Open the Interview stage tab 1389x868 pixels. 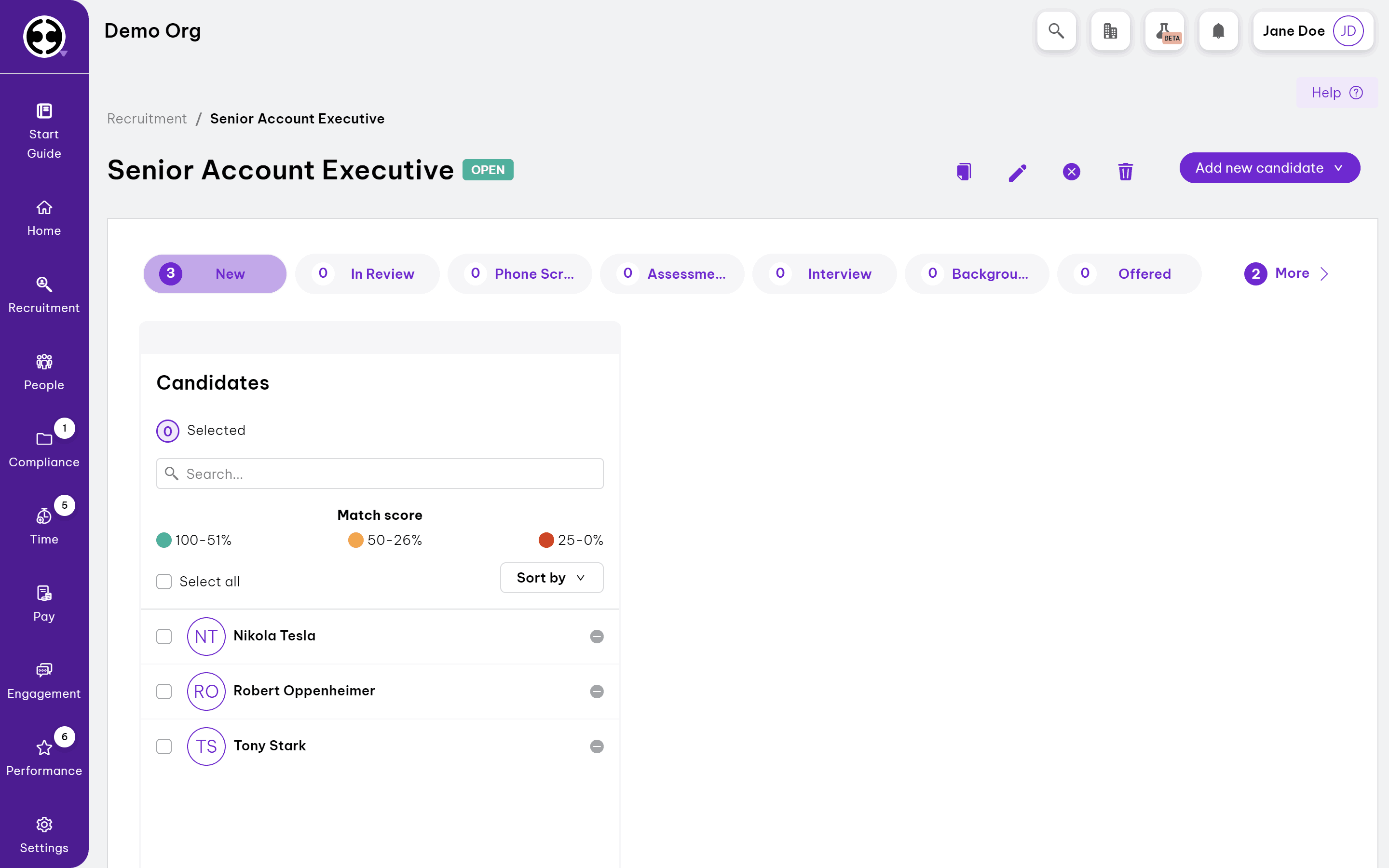click(824, 274)
